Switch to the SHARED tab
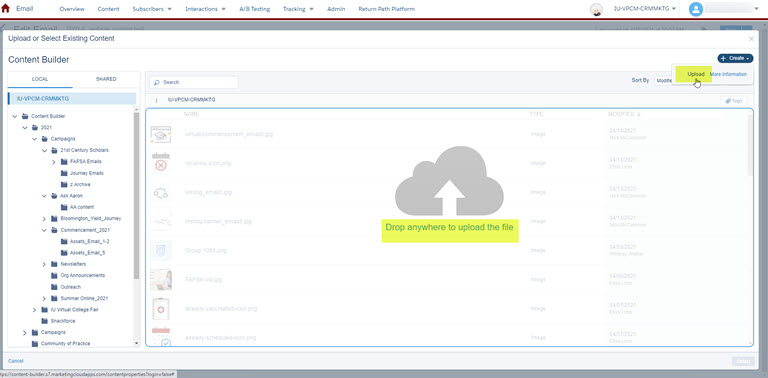Image resolution: width=768 pixels, height=378 pixels. 106,79
